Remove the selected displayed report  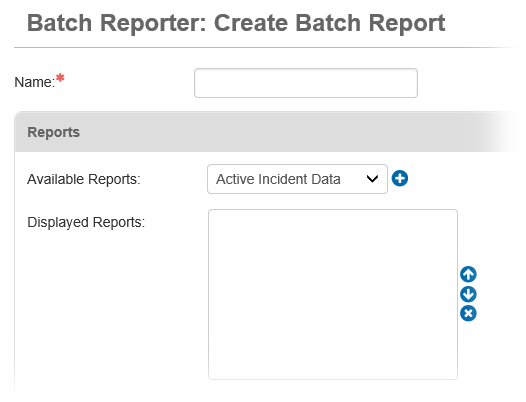(x=468, y=313)
